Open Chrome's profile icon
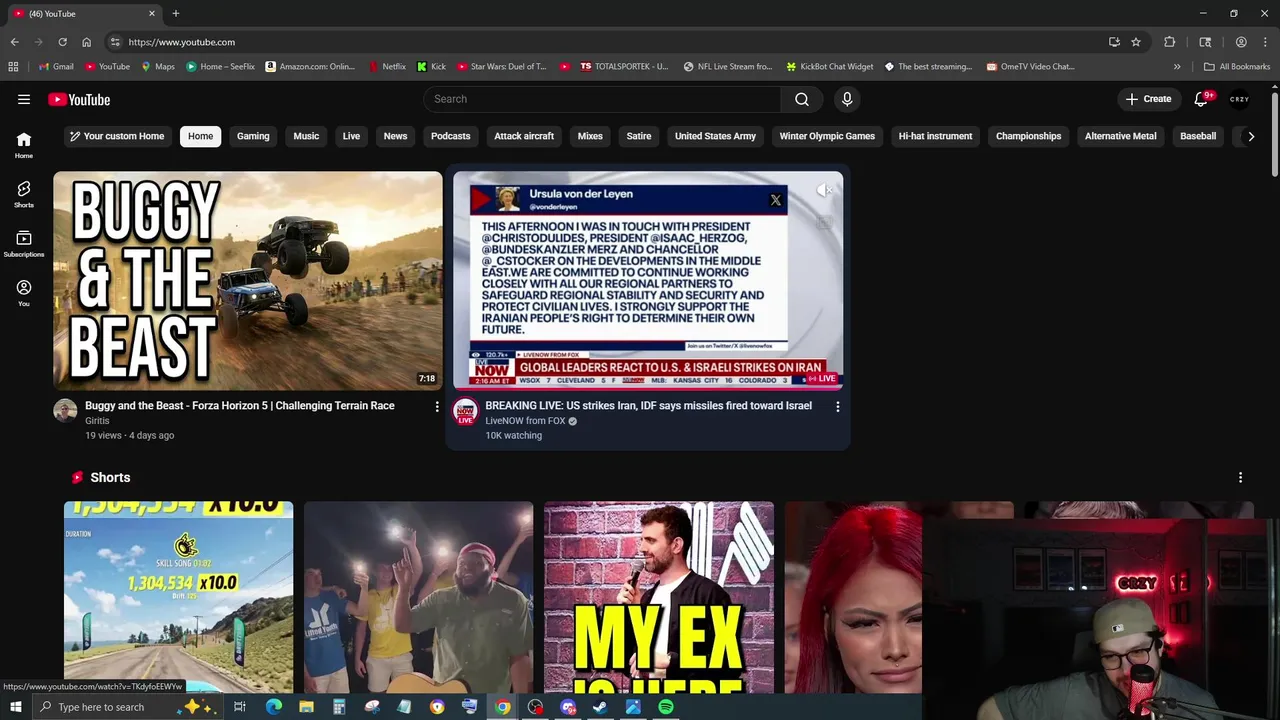The height and width of the screenshot is (720, 1280). (1241, 42)
